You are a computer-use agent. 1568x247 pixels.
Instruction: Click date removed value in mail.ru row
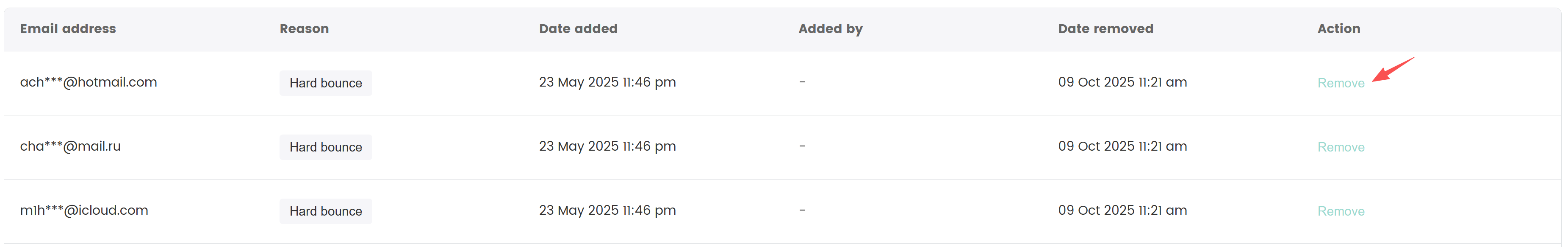point(1122,146)
